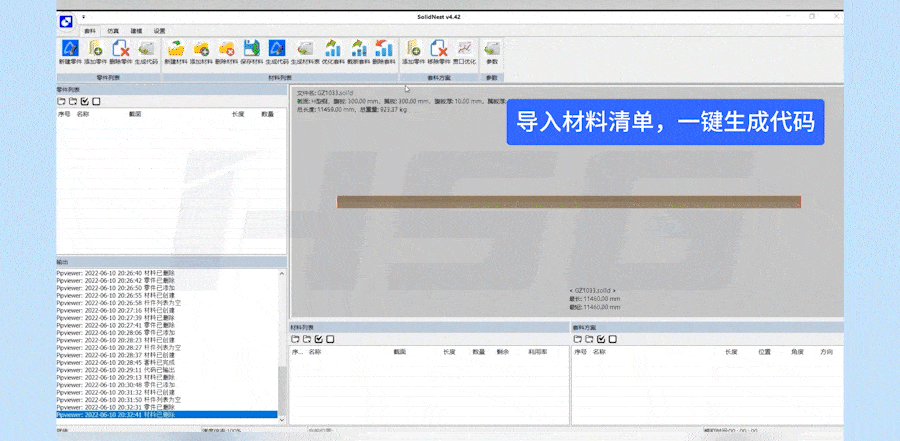The image size is (900, 441).
Task: Click second folder icon in 套料方案 panel
Action: (x=589, y=339)
